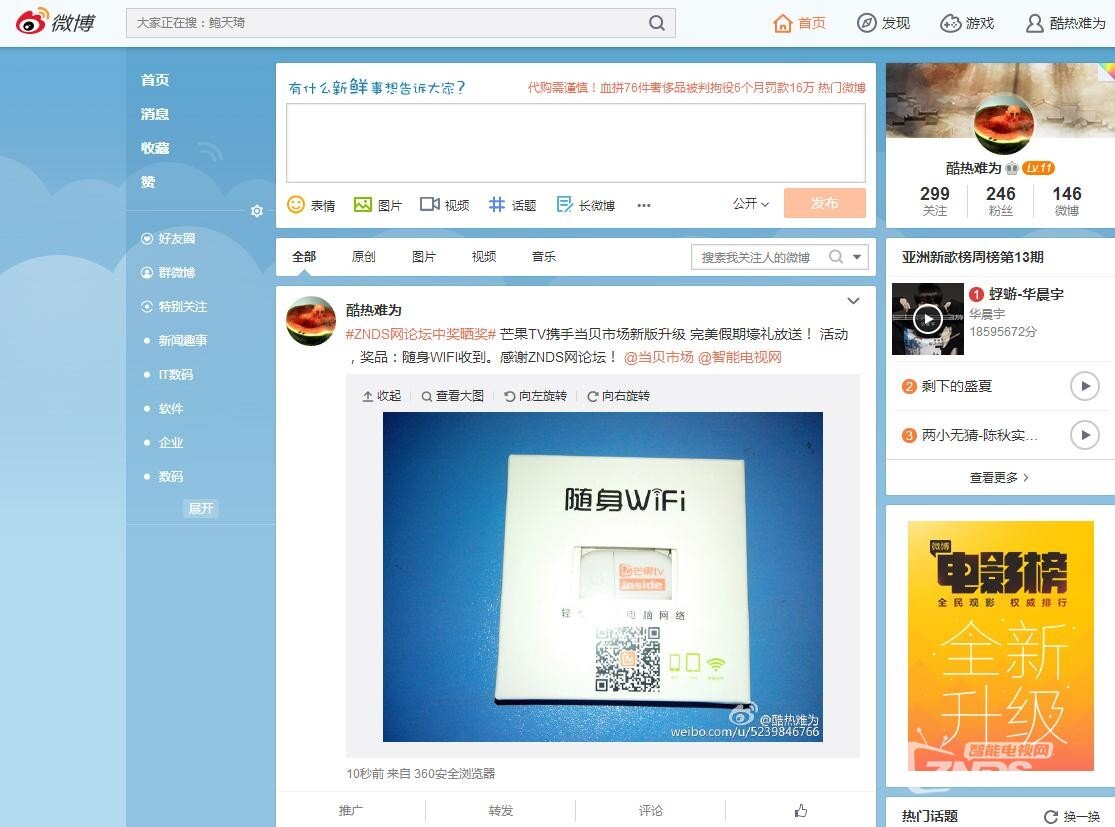The width and height of the screenshot is (1115, 827).
Task: Like the post with thumbs-up icon
Action: 801,811
